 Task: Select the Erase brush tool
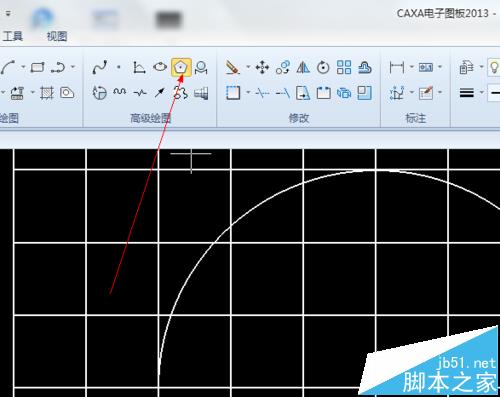click(232, 67)
